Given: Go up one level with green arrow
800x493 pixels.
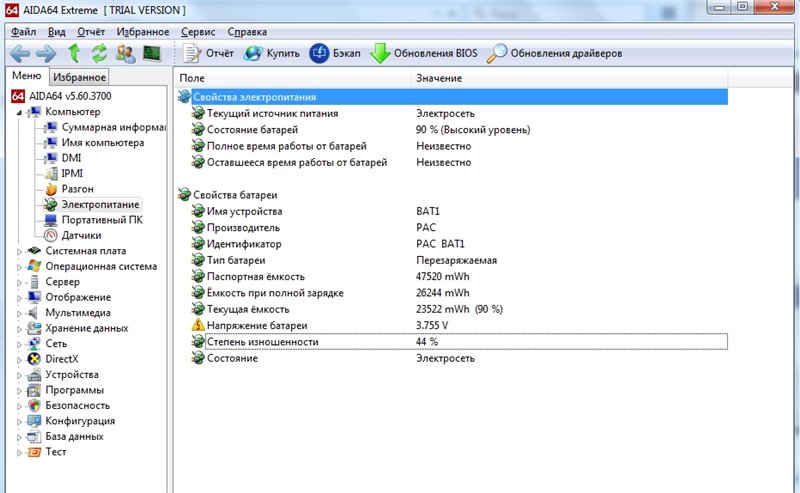Looking at the screenshot, I should [x=74, y=53].
